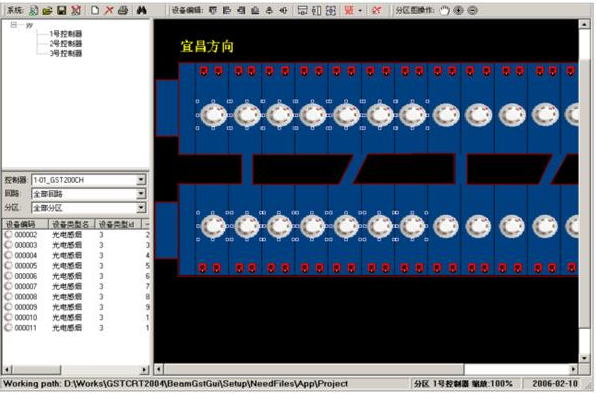596x396 pixels.
Task: Click the new blank page icon
Action: pos(95,10)
